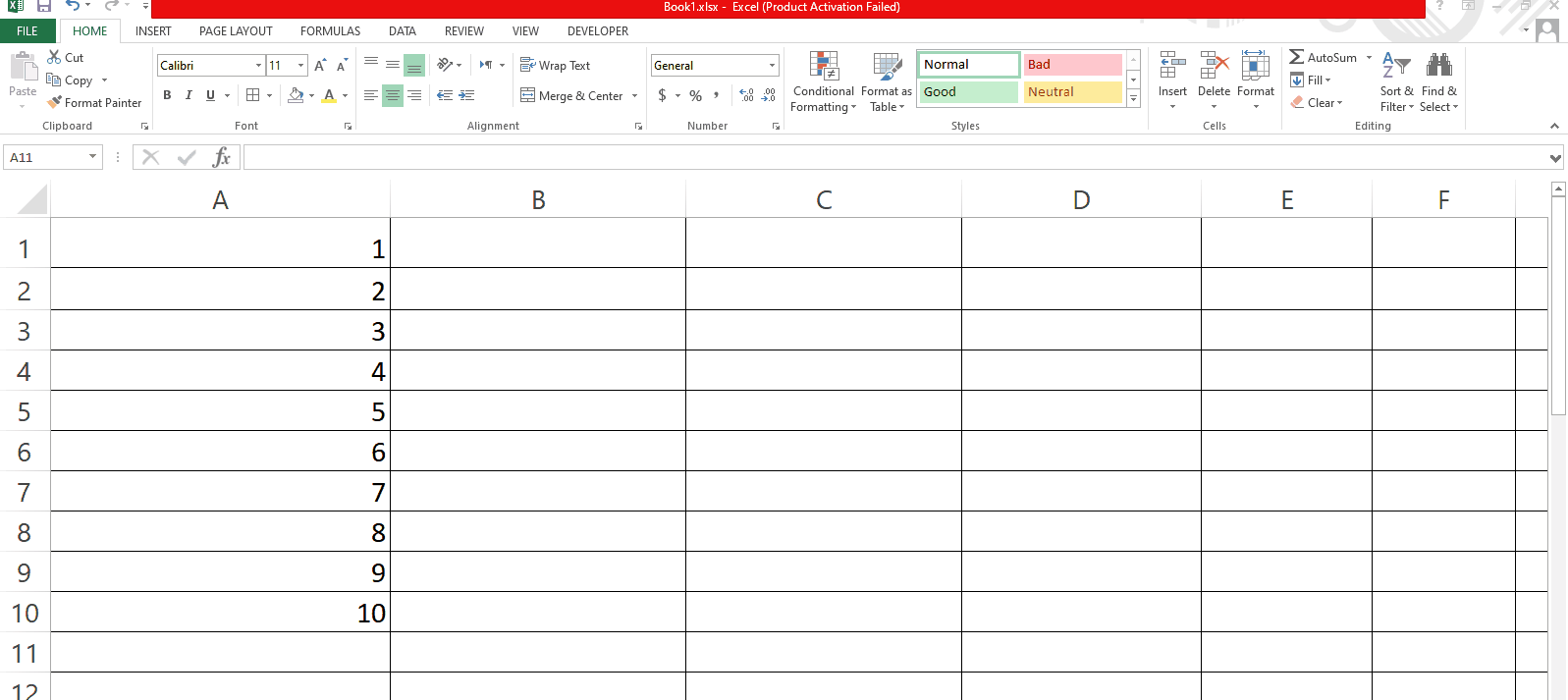Open Format as Table
The image size is (1568, 700).
coord(887,82)
